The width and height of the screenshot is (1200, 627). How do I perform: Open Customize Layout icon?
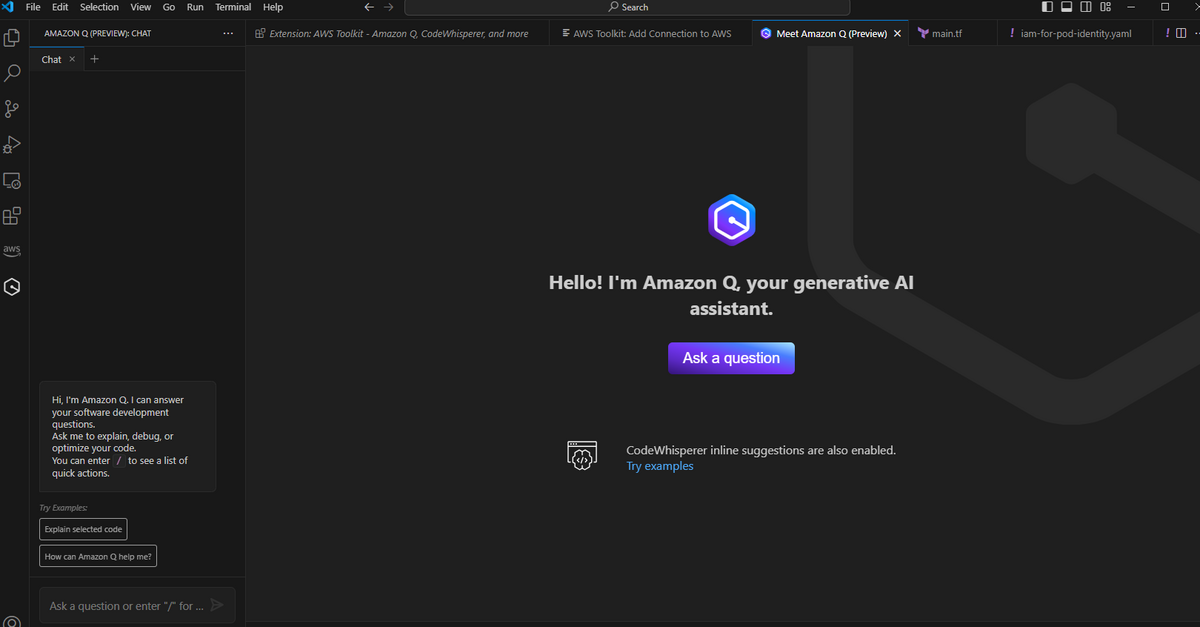click(x=1105, y=7)
